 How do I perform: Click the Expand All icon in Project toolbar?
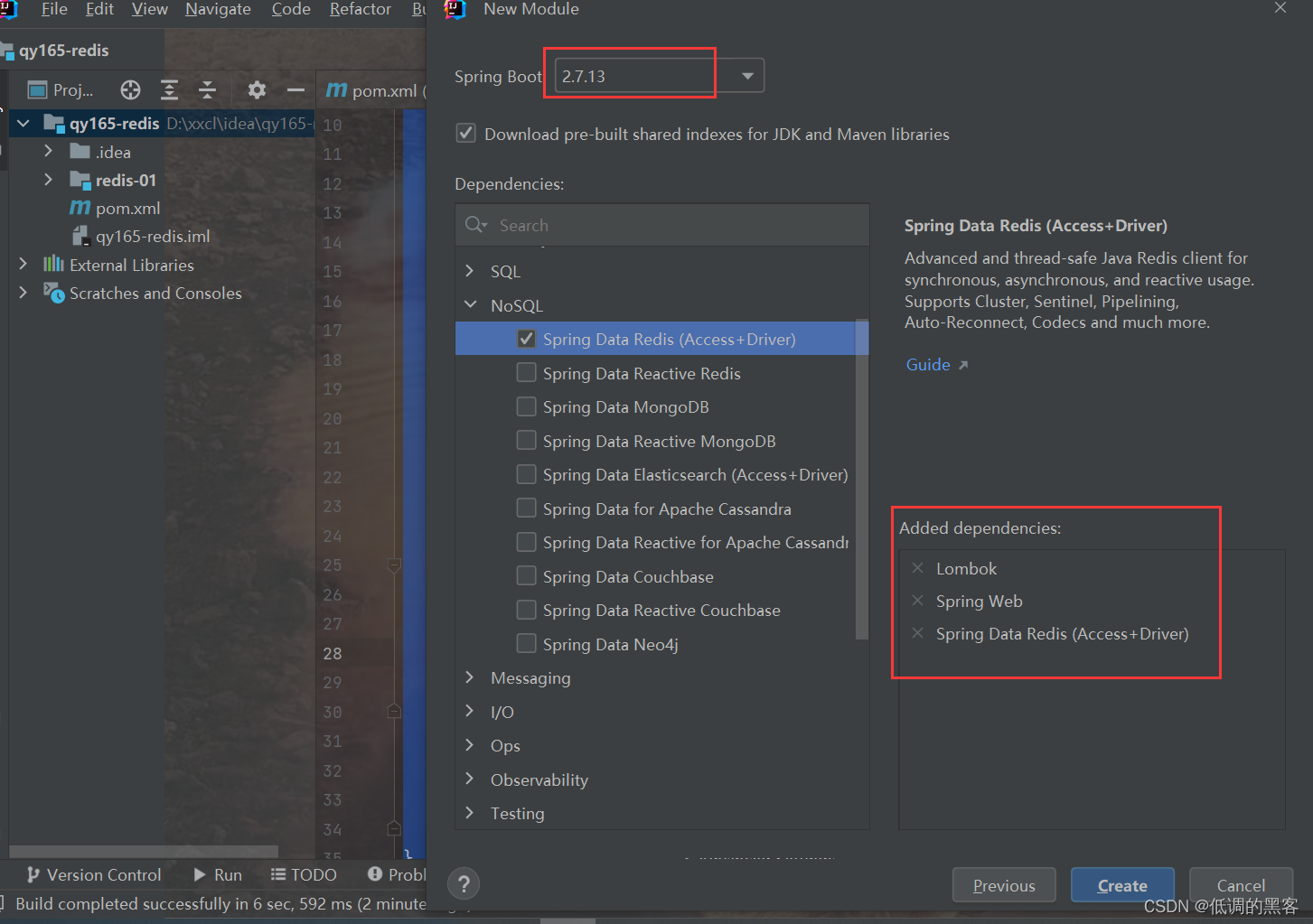click(169, 89)
